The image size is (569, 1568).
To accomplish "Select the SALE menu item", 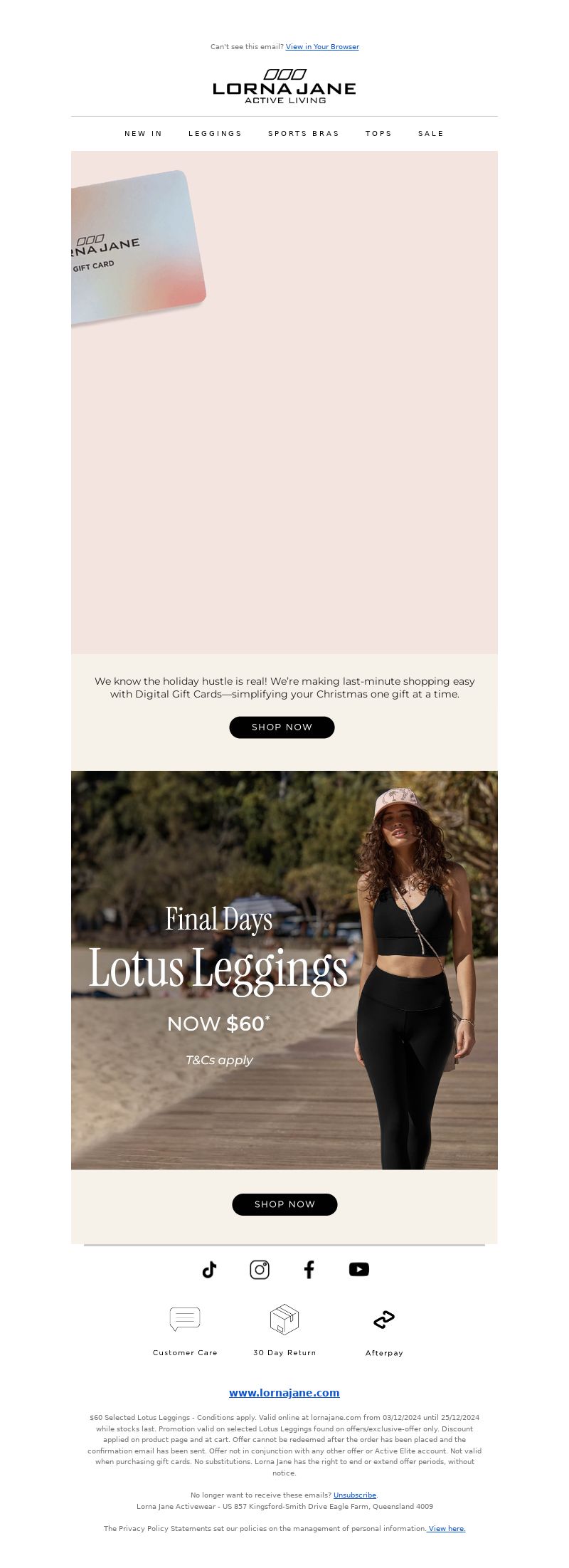I will (431, 134).
